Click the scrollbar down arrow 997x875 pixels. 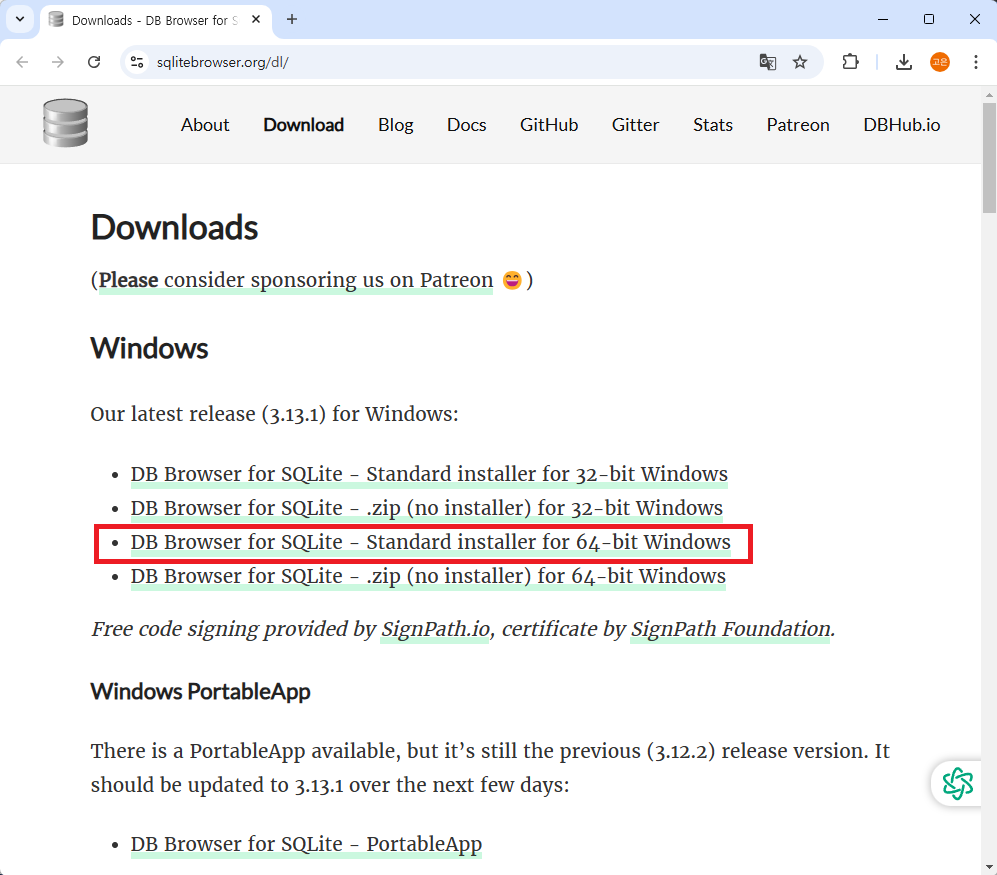click(x=989, y=867)
